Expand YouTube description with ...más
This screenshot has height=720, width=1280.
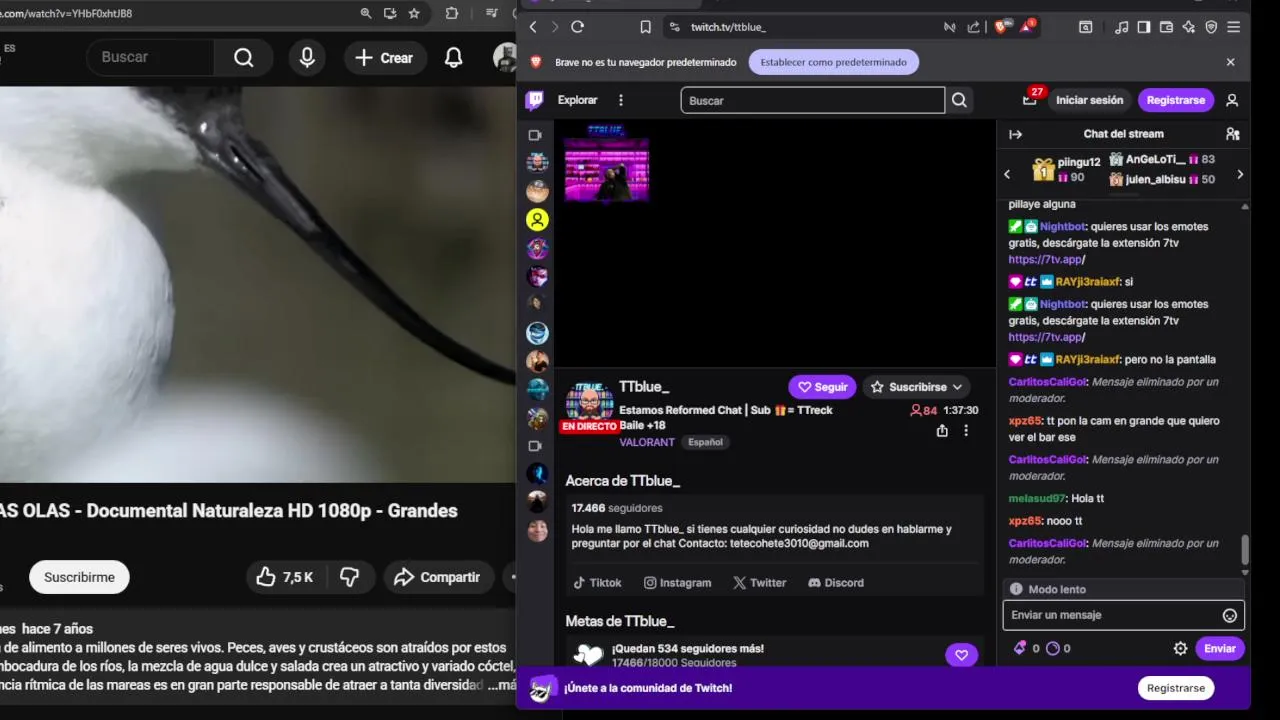pyautogui.click(x=501, y=685)
